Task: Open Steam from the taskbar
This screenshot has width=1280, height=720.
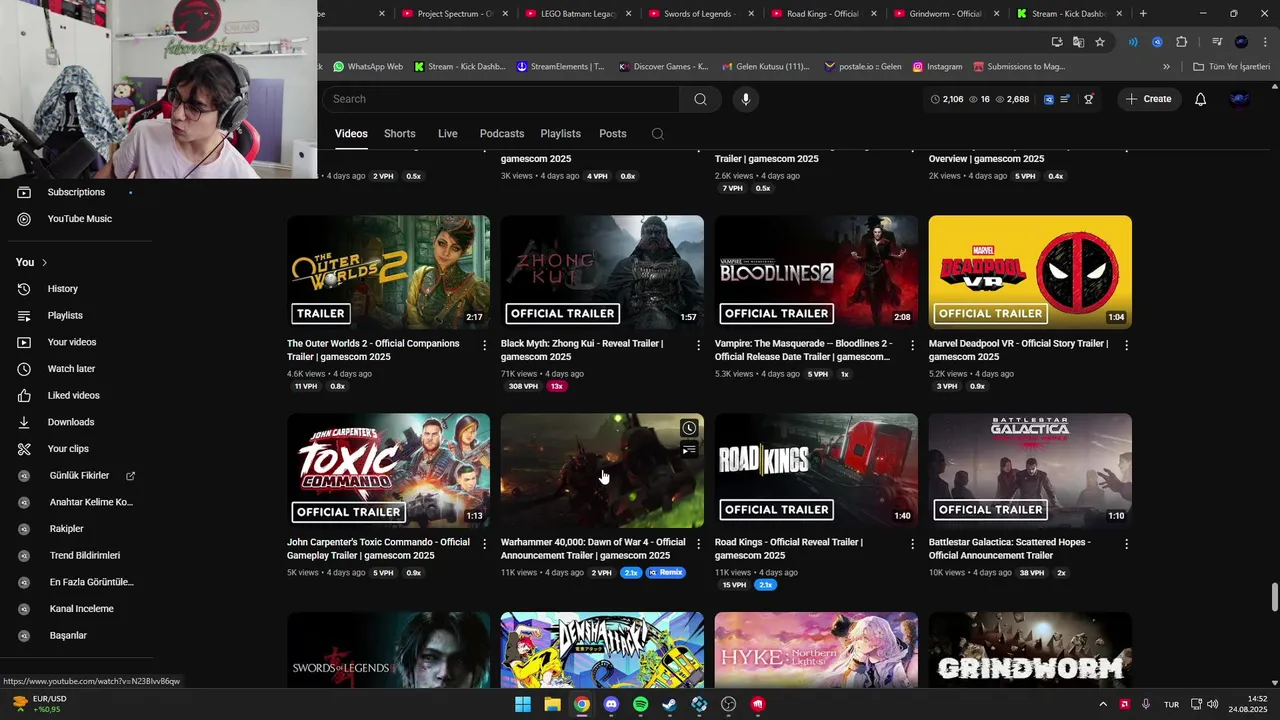Action: point(670,704)
